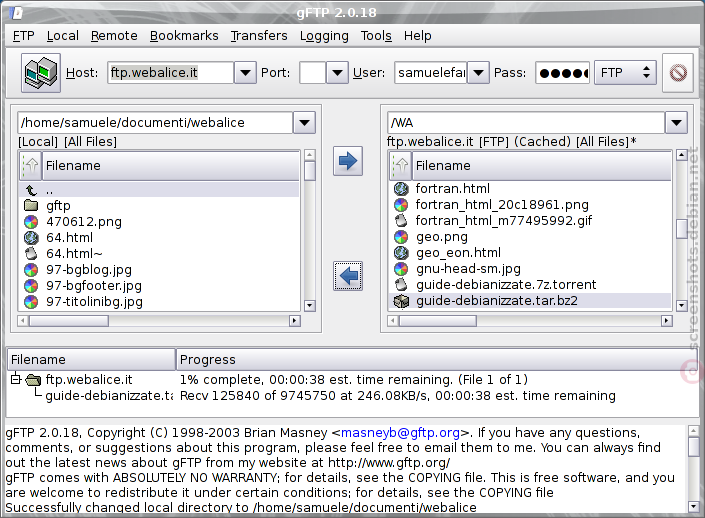Click the Host input field
The height and width of the screenshot is (518, 705).
pyautogui.click(x=170, y=73)
